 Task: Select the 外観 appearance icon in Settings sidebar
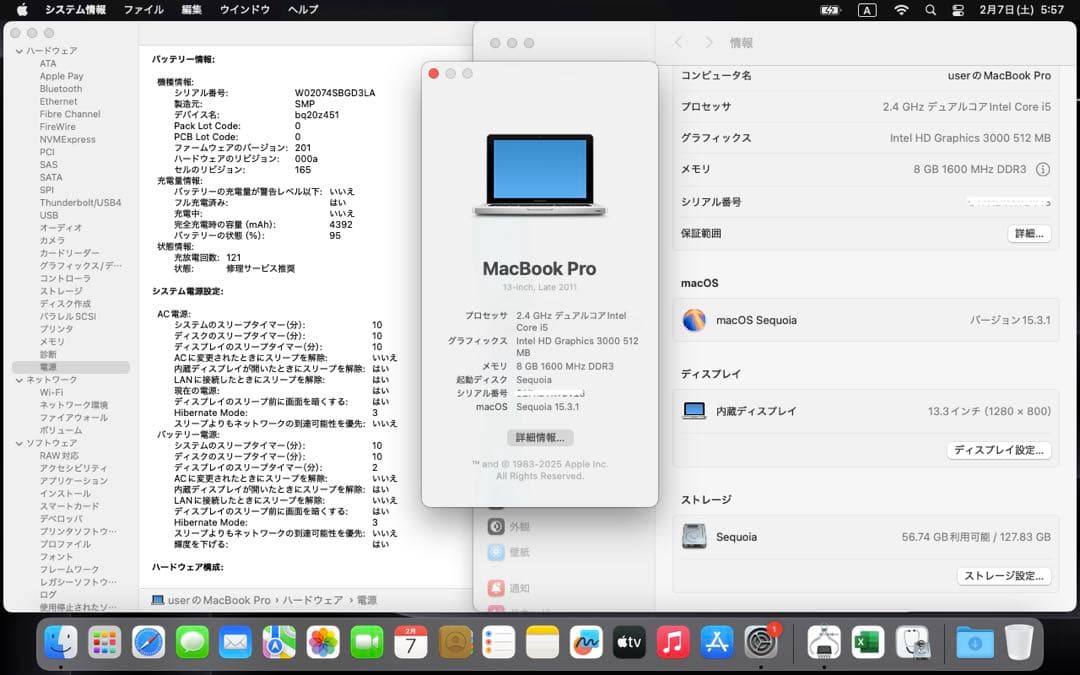point(498,525)
